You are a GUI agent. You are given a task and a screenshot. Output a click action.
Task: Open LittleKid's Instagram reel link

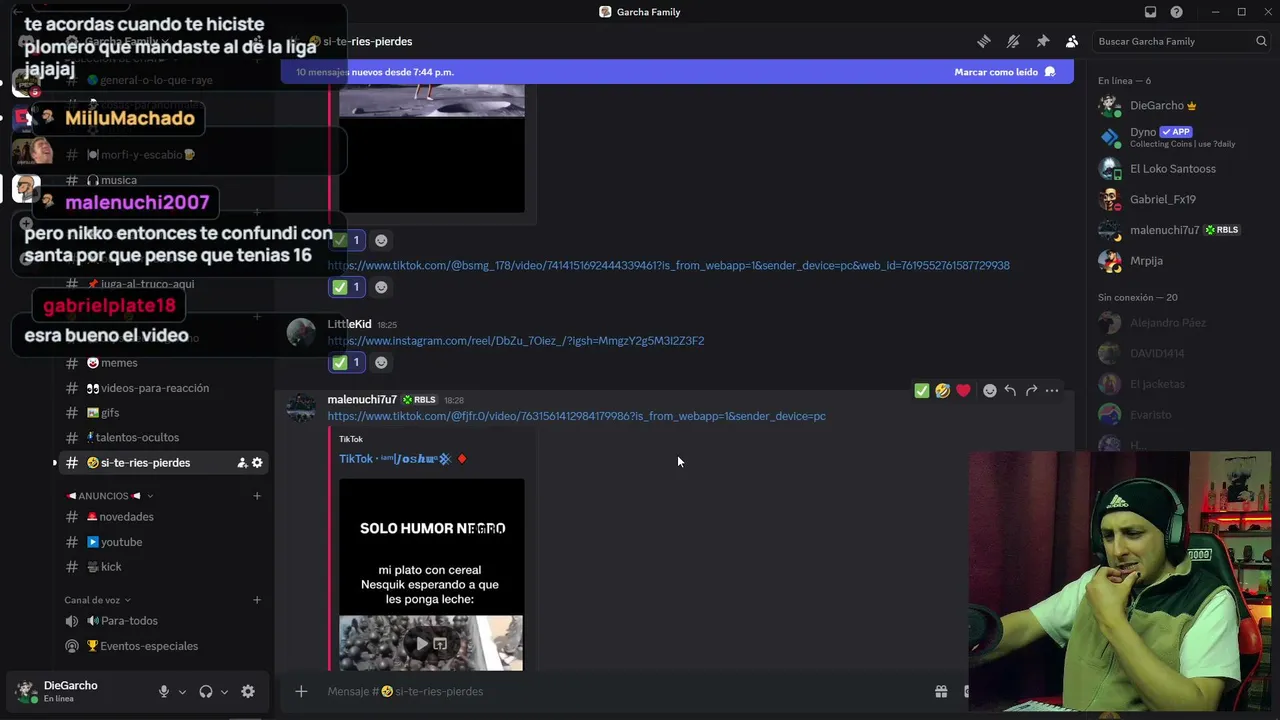tap(515, 341)
